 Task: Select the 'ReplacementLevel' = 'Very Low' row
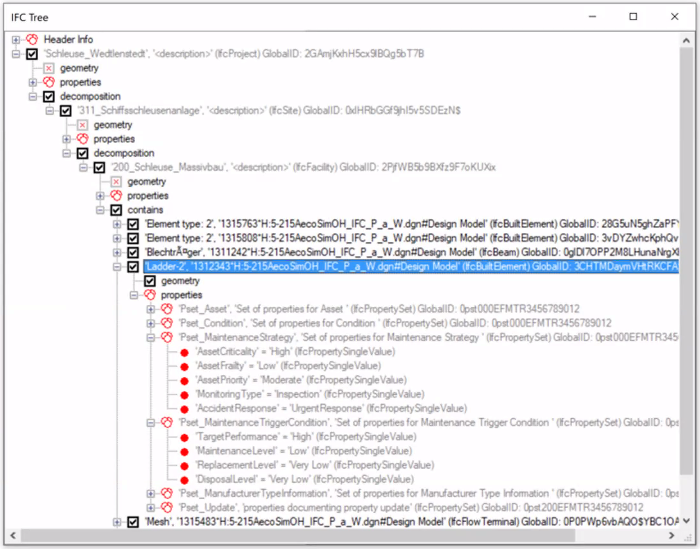tap(315, 465)
